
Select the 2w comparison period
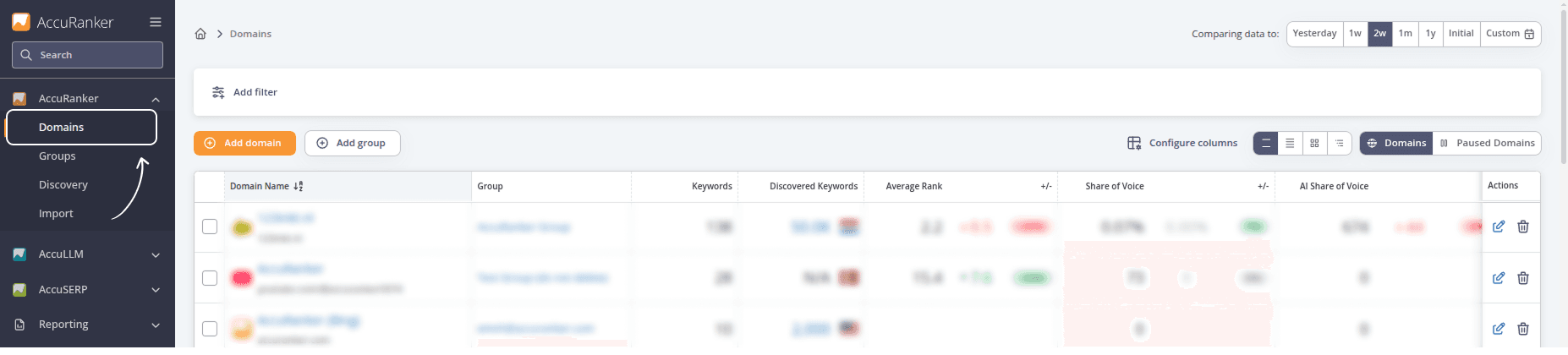tap(1380, 34)
